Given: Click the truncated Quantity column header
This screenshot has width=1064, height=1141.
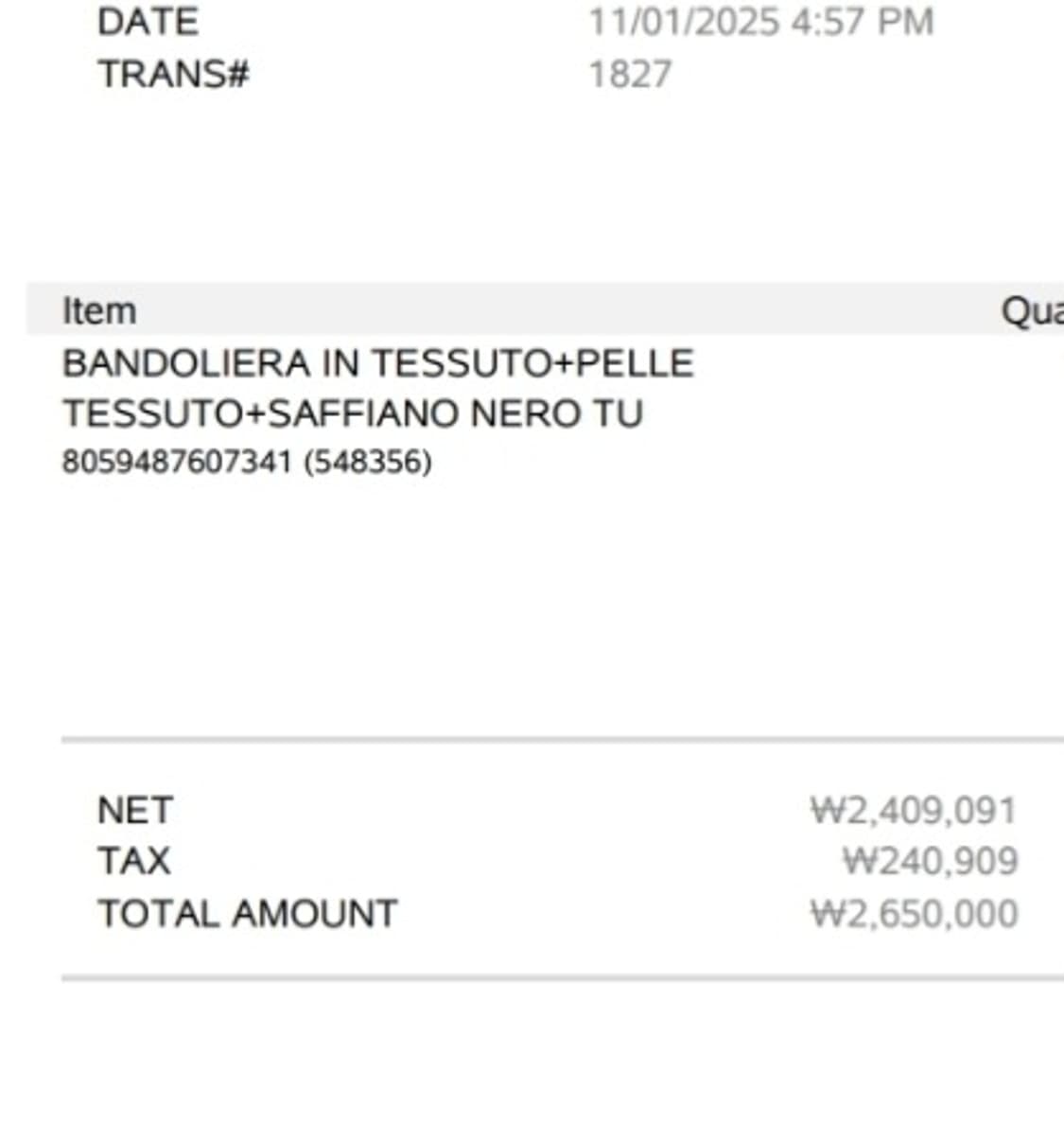Looking at the screenshot, I should coord(1033,310).
